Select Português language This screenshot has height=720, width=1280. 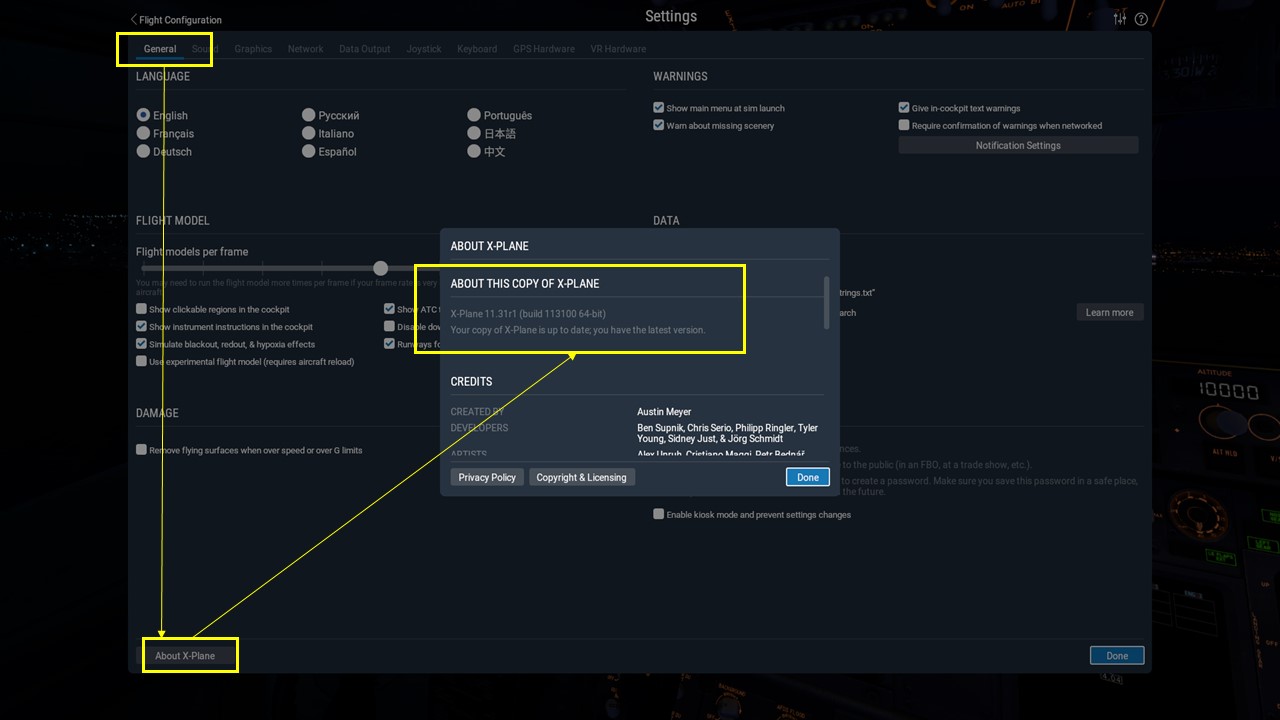[x=474, y=115]
